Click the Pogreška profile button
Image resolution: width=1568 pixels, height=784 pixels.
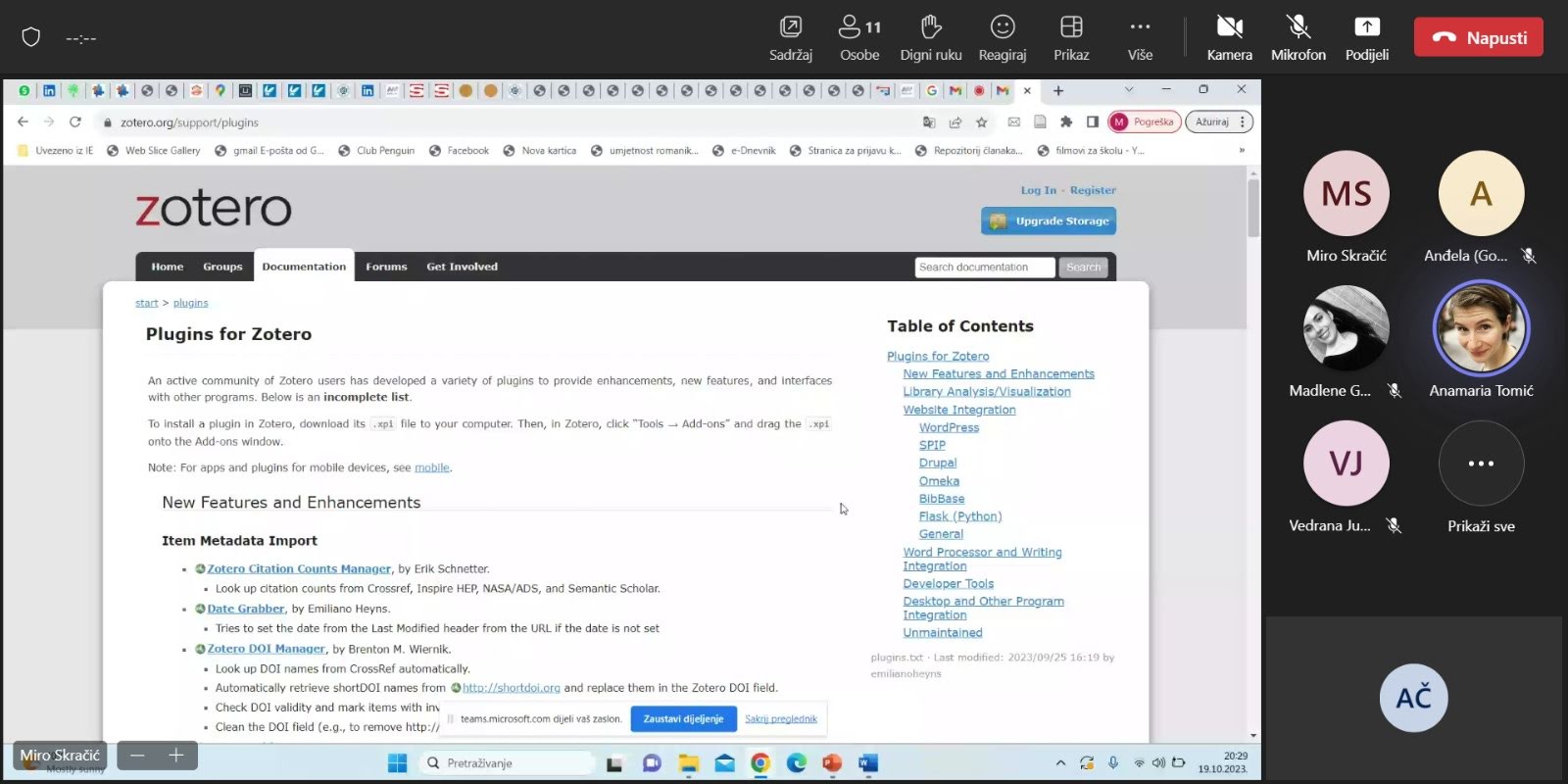(1144, 122)
